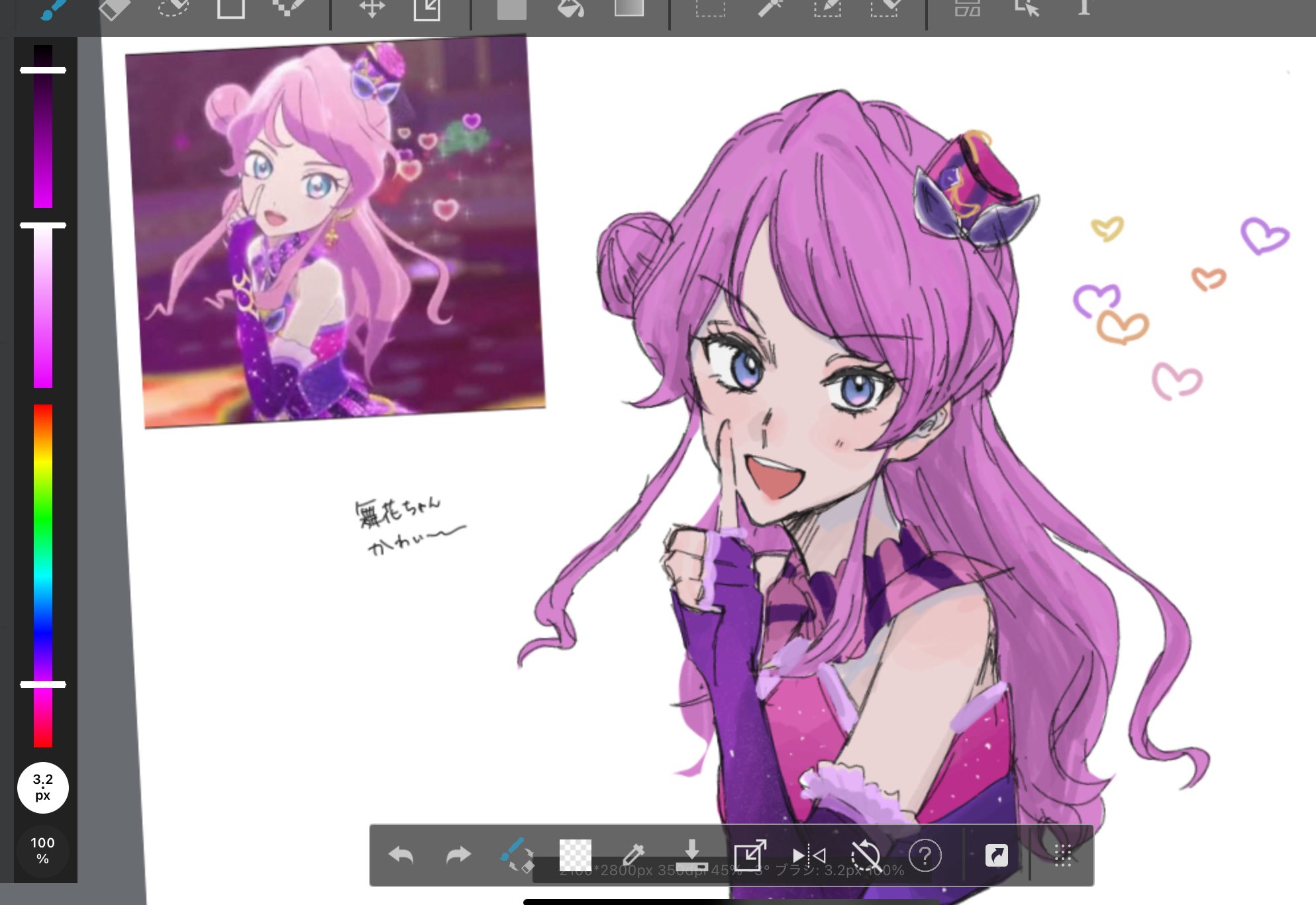
Task: Open the Transform tool
Action: click(x=427, y=9)
